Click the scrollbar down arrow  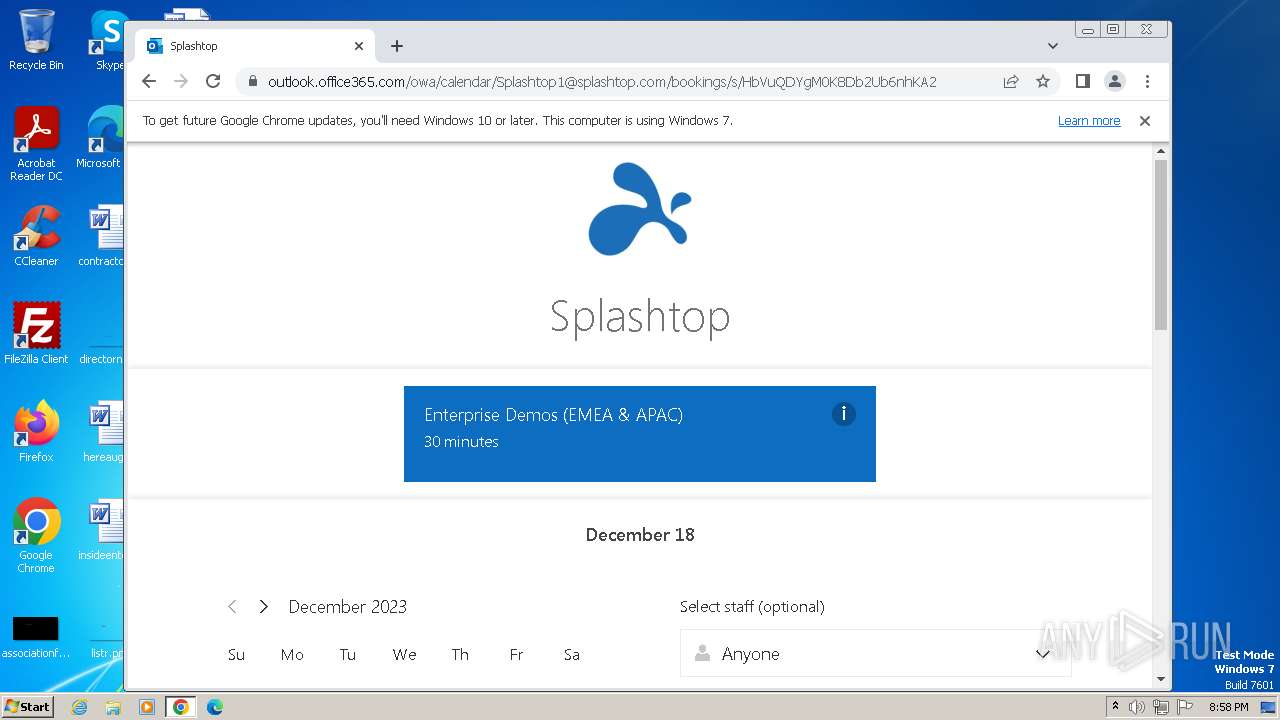[1161, 679]
